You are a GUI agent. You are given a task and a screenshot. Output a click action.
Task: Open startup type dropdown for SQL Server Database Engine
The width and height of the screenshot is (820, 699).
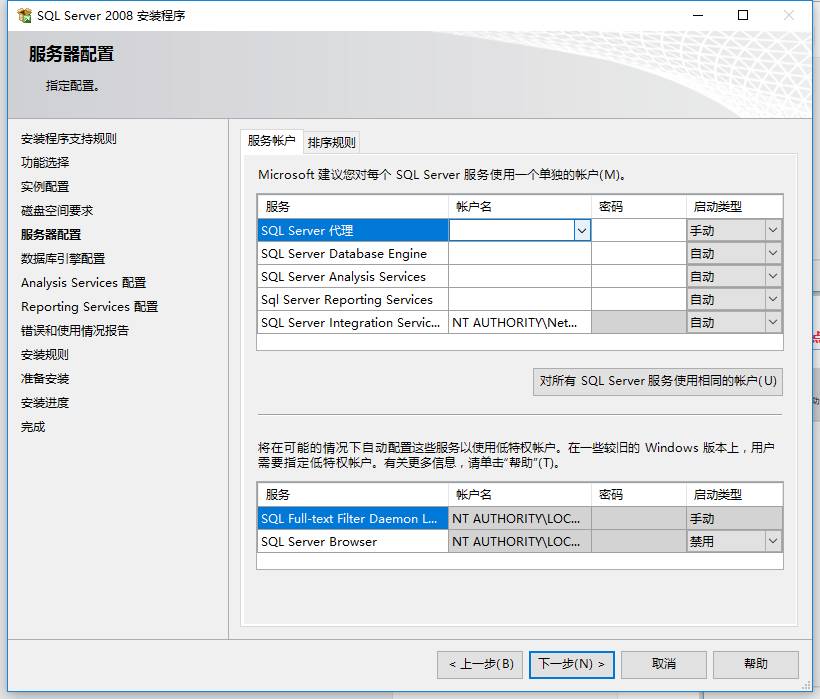tap(773, 253)
